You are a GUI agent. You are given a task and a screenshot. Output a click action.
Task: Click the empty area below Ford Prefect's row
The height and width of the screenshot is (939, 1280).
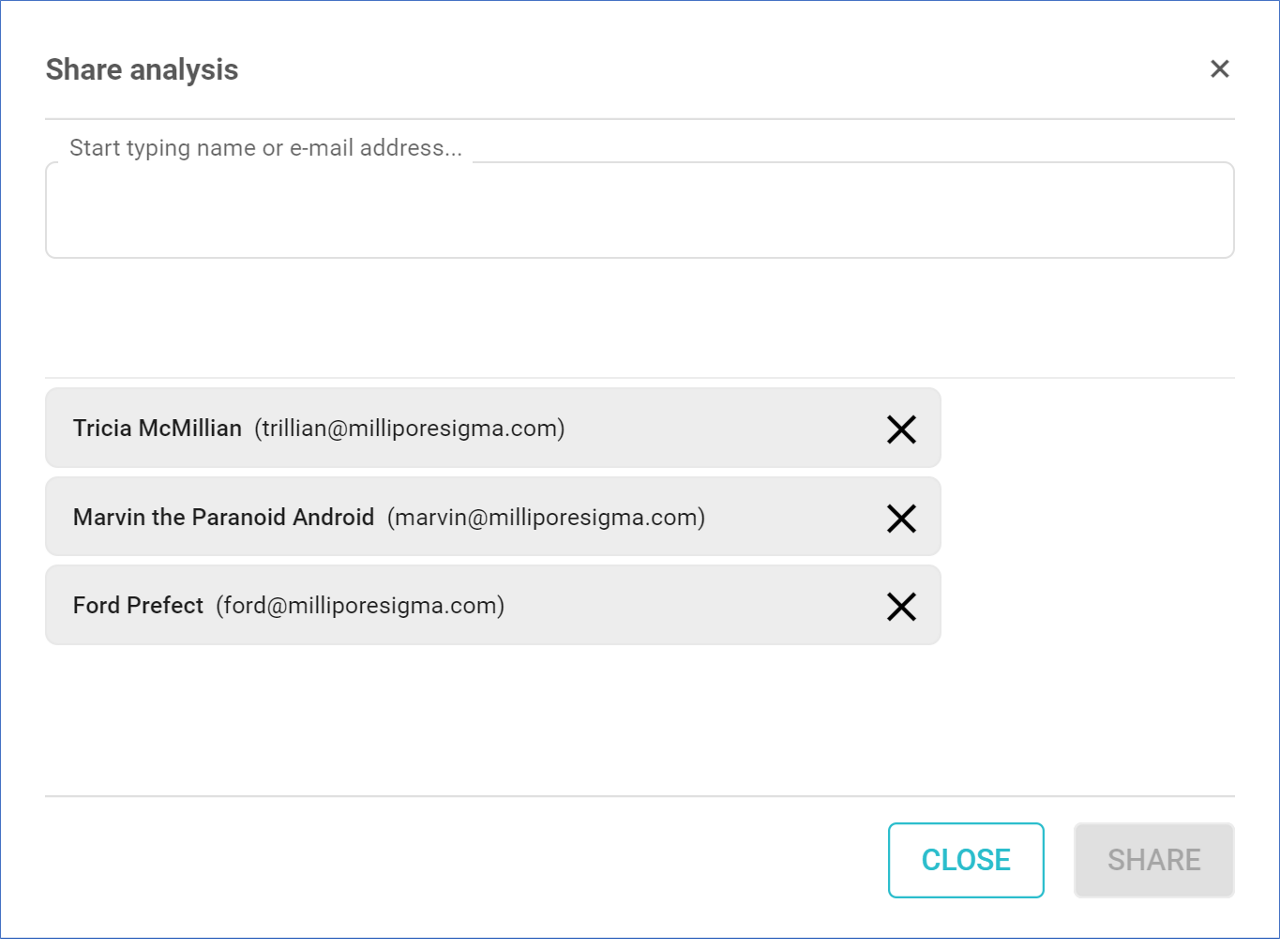pos(490,720)
